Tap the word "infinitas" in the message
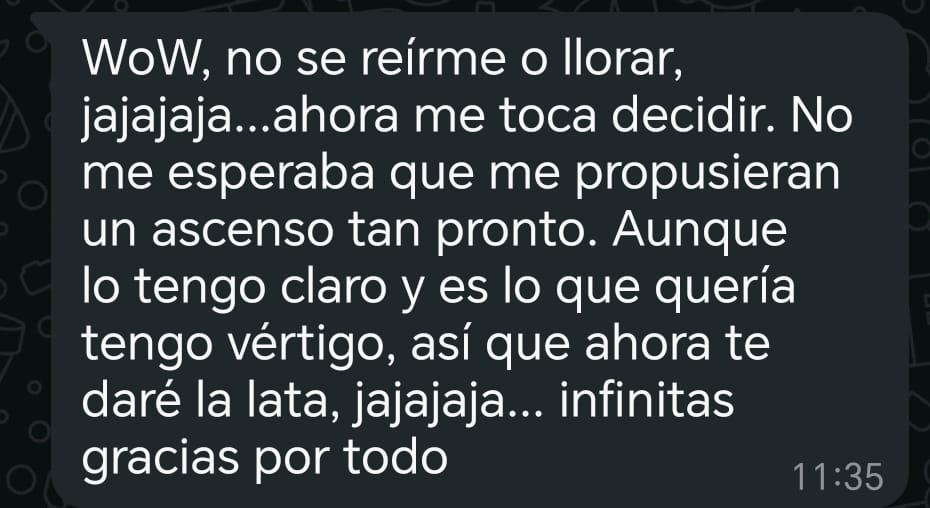 click(646, 401)
